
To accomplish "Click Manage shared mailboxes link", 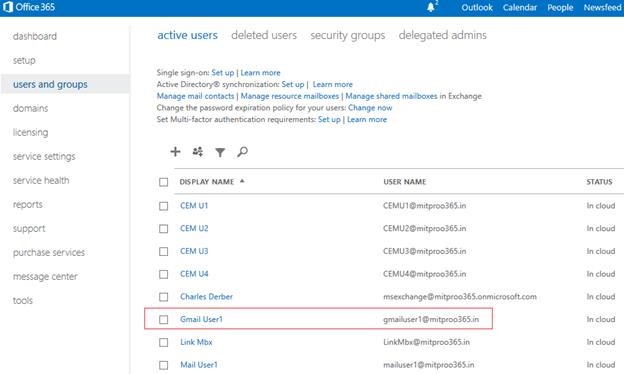I will click(391, 96).
